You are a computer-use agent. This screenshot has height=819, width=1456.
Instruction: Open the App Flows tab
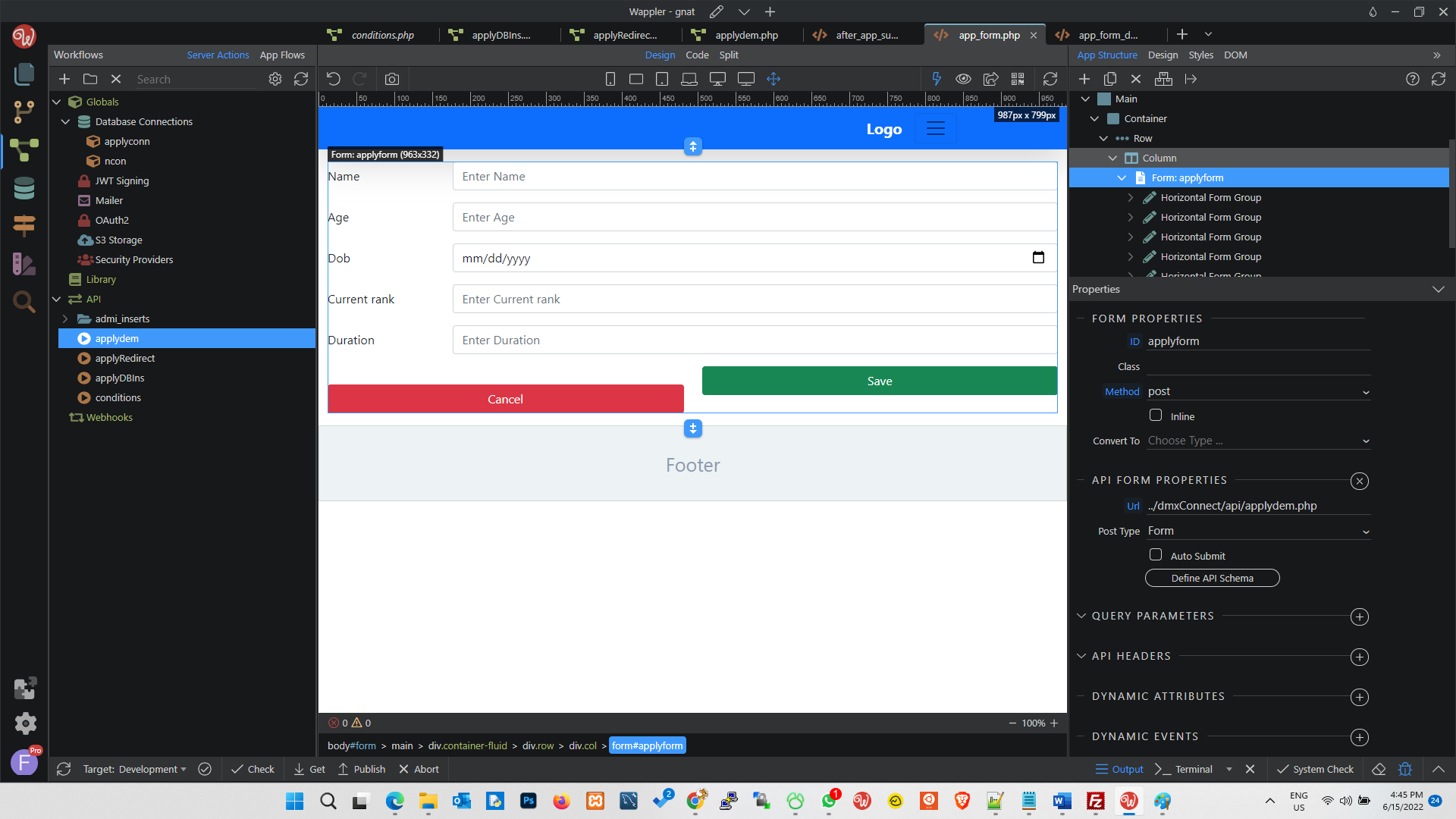pyautogui.click(x=282, y=55)
